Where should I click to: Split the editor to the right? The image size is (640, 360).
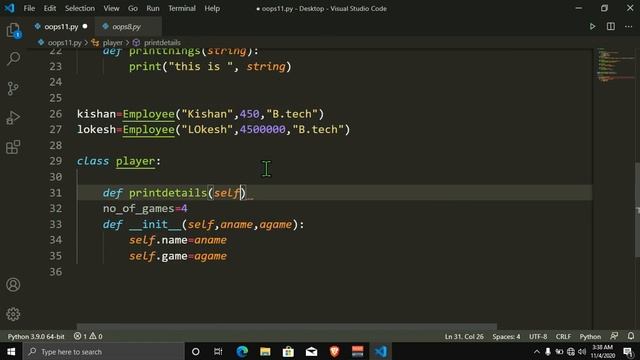611,27
